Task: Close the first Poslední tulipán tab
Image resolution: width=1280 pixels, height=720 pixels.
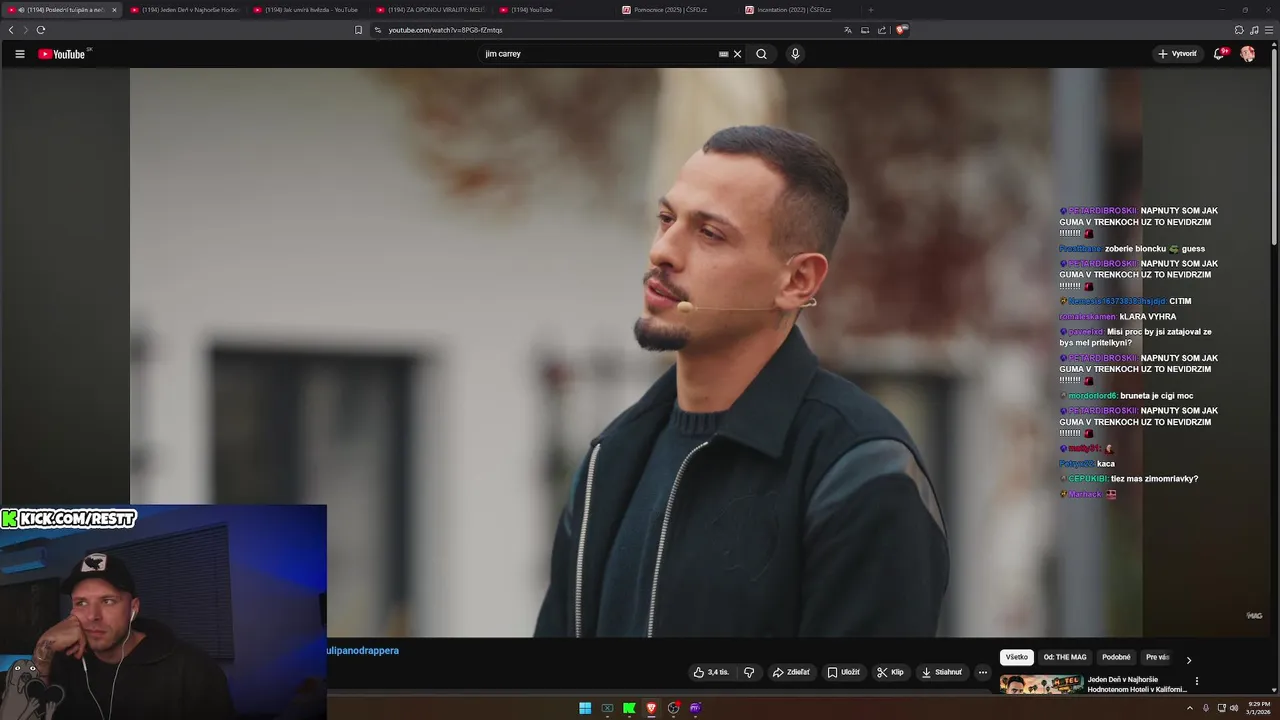Action: (114, 10)
